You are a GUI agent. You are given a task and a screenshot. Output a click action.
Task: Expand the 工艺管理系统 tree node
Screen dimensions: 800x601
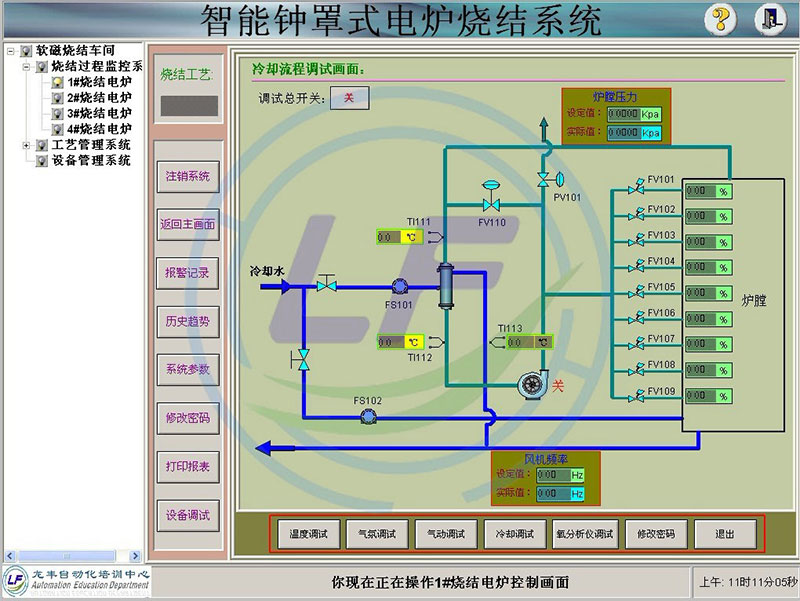click(26, 145)
